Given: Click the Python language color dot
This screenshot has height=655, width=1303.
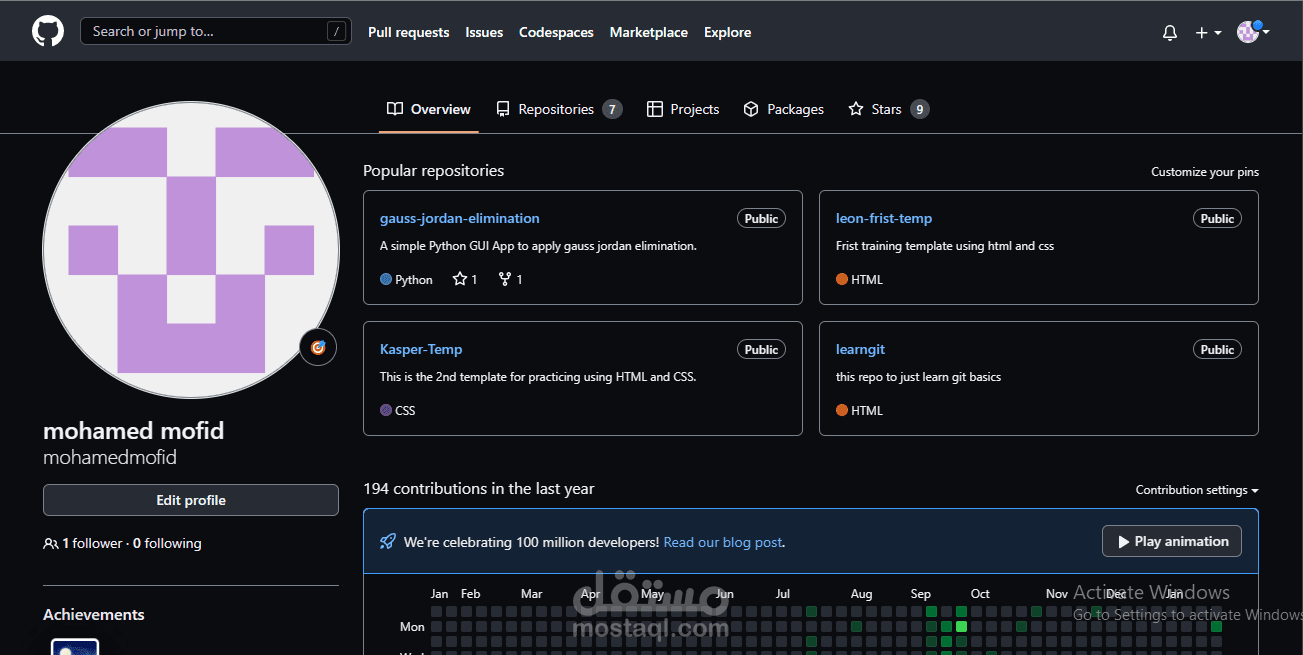Looking at the screenshot, I should (x=386, y=279).
